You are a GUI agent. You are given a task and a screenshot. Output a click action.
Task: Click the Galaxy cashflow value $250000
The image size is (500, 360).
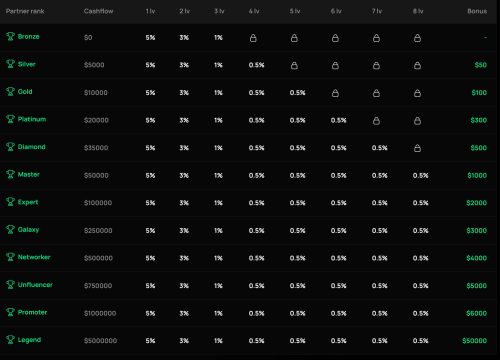click(x=98, y=231)
